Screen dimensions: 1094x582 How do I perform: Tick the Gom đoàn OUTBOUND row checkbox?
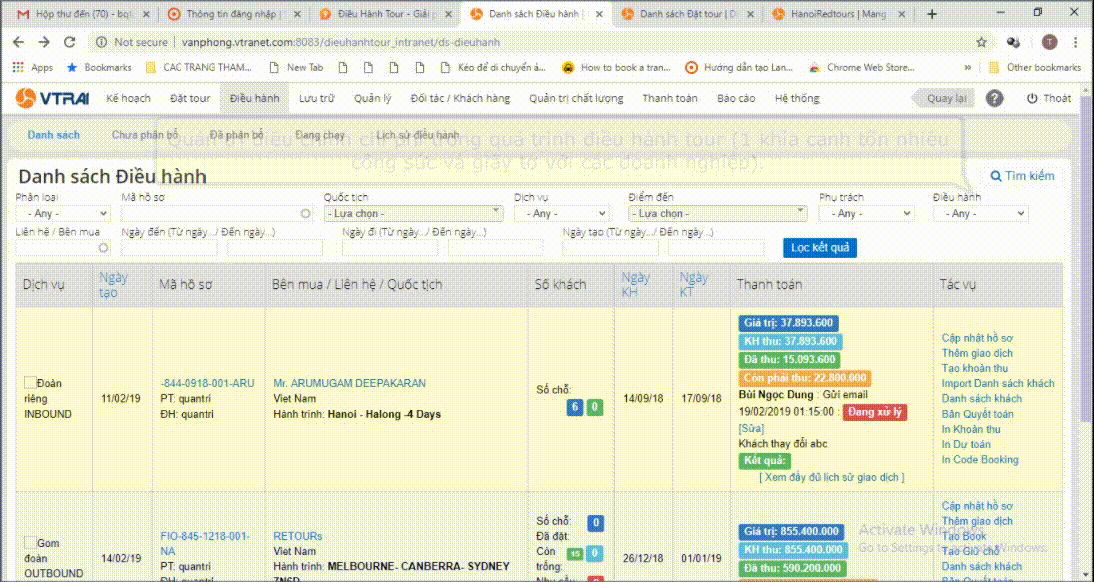(x=30, y=543)
